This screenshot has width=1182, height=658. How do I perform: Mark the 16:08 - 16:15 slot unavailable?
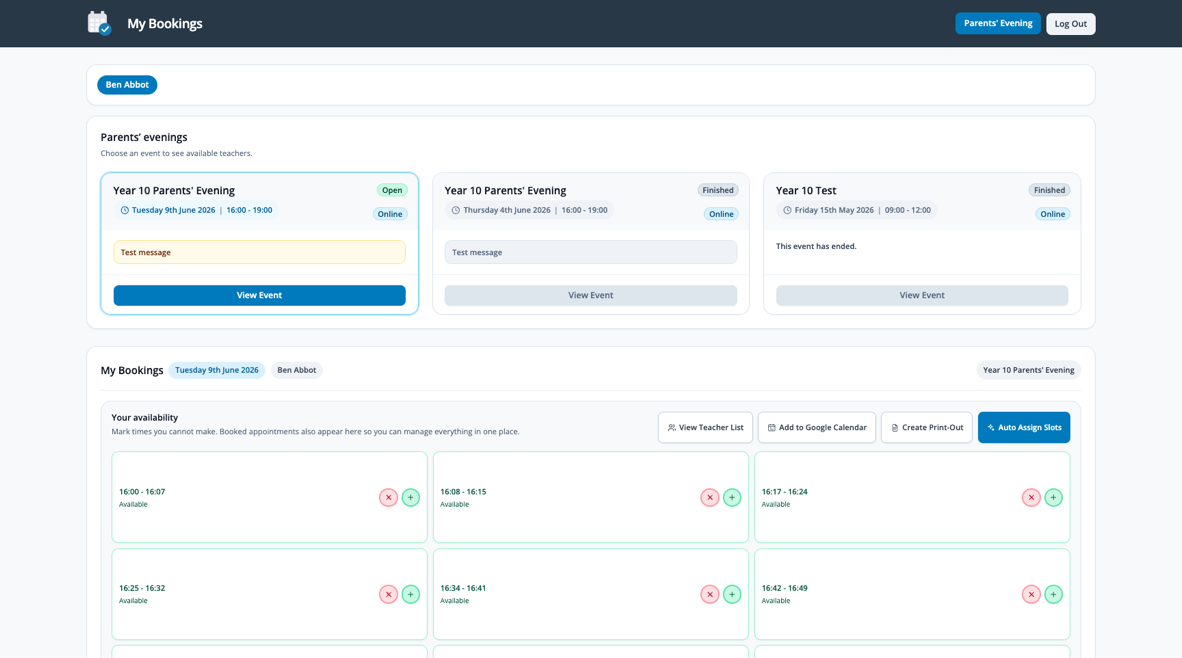click(709, 497)
